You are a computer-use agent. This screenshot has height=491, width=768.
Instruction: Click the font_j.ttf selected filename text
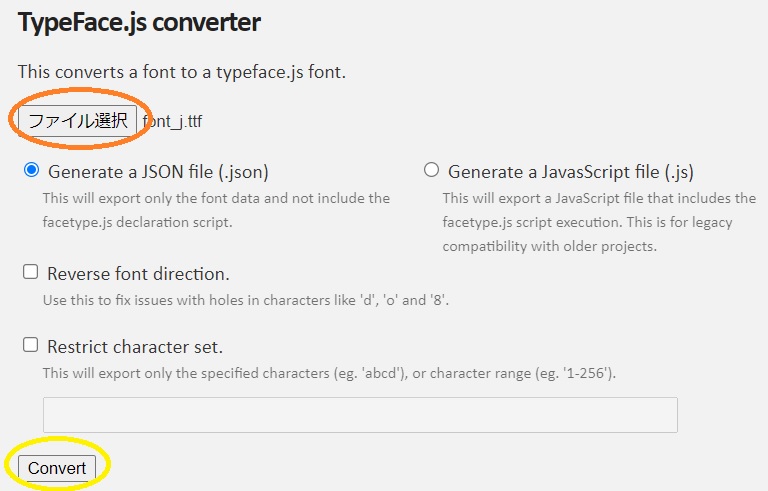click(173, 122)
